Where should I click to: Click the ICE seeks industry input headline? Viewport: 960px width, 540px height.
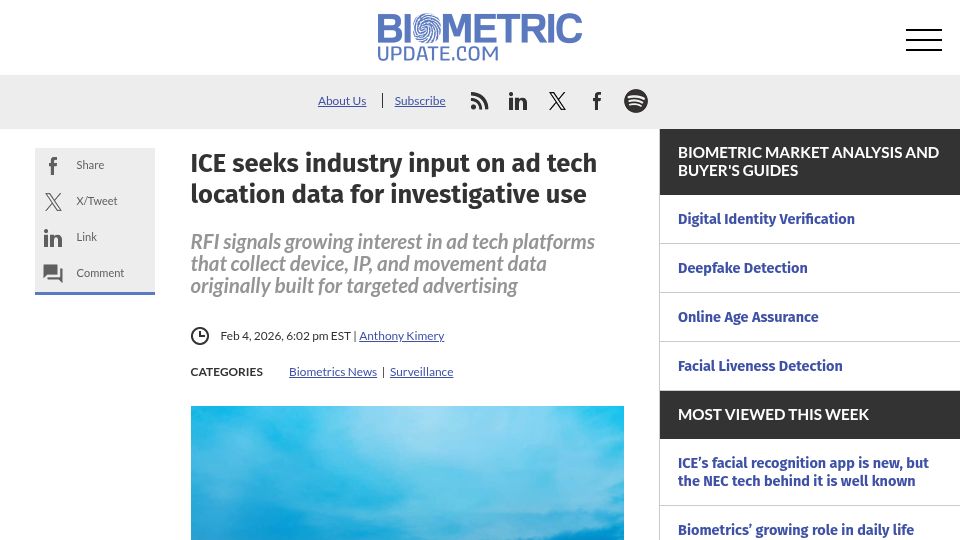[393, 179]
